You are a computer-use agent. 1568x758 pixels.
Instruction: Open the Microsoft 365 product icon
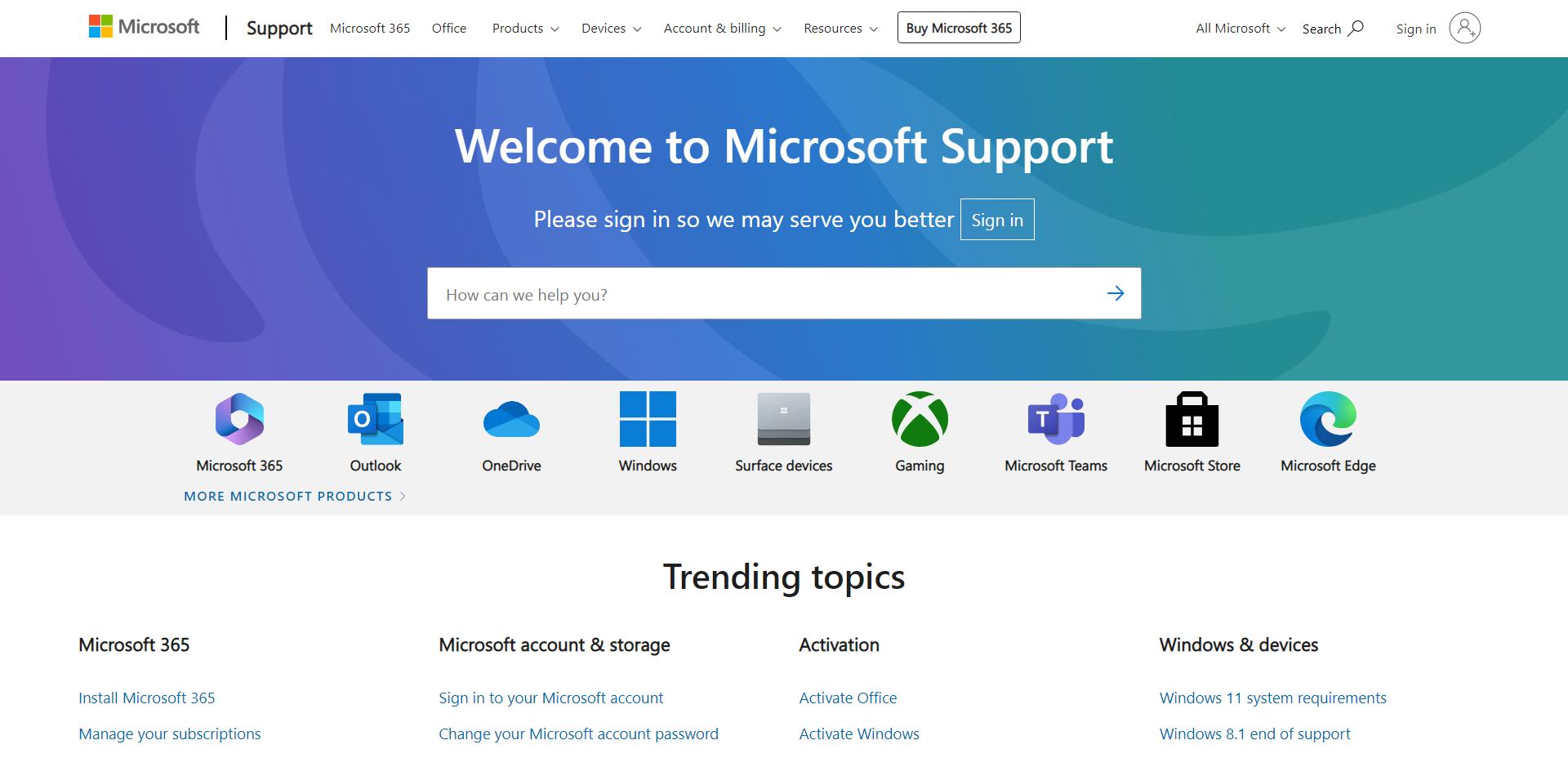[x=239, y=419]
